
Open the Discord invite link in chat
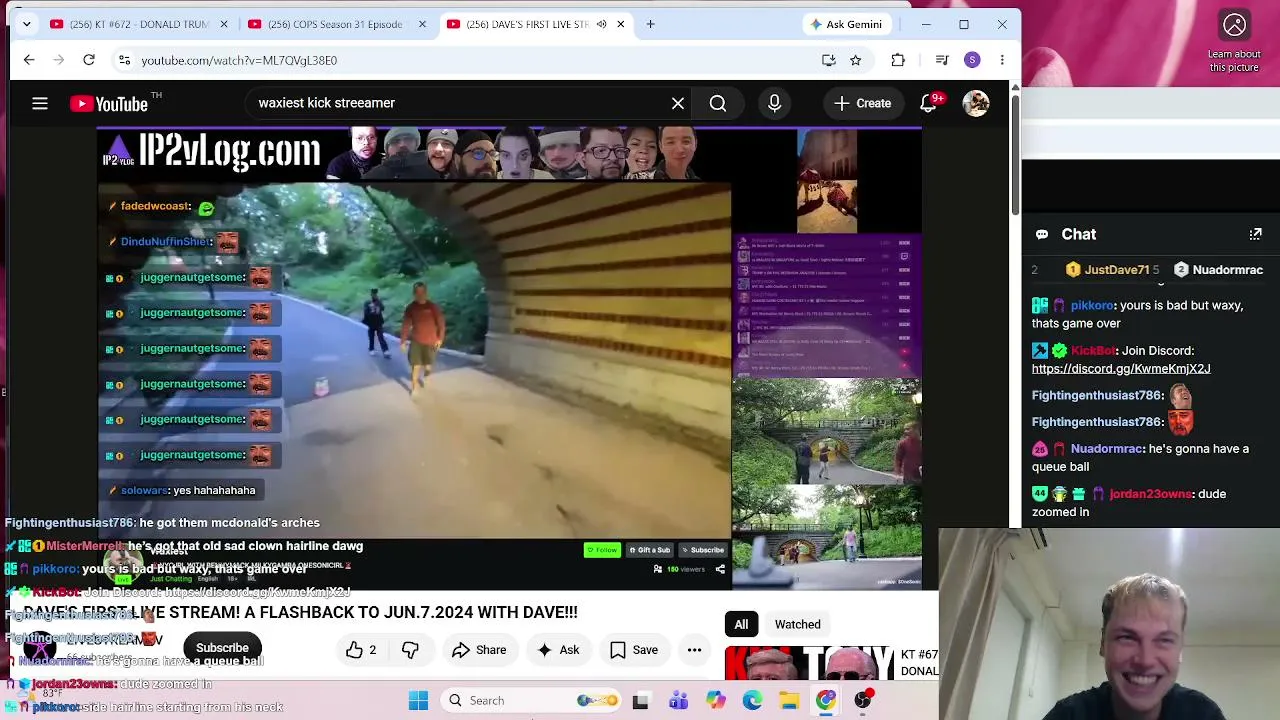click(1121, 368)
